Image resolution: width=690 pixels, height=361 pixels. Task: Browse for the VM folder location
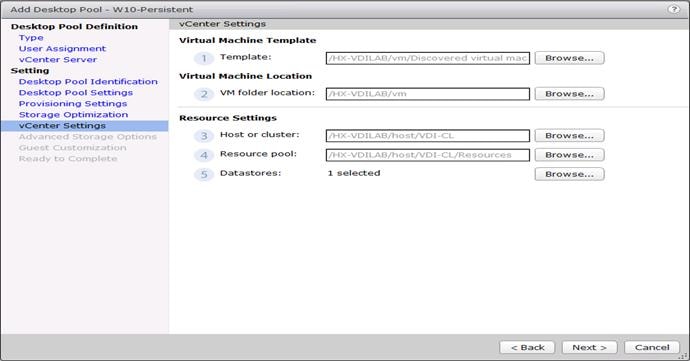[569, 93]
